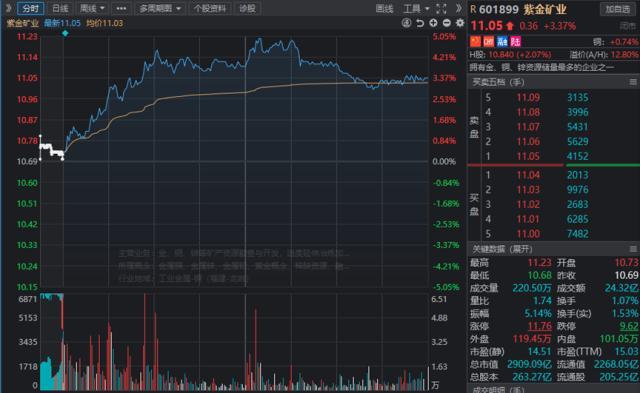Click the 铜 sector +0.74% link
640x393 pixels.
[616, 42]
